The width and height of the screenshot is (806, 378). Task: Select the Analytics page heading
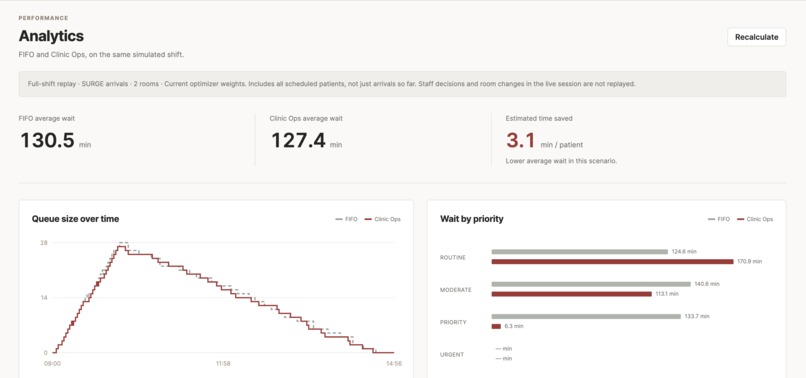(x=51, y=36)
